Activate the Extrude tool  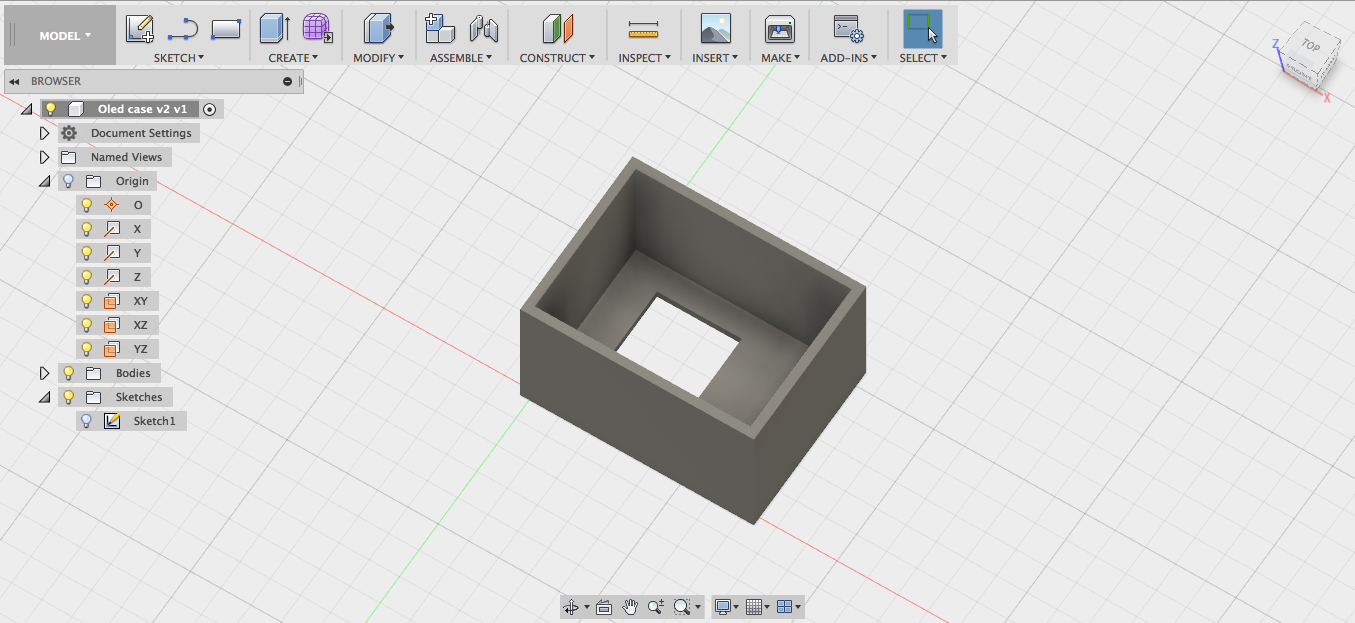(x=275, y=29)
